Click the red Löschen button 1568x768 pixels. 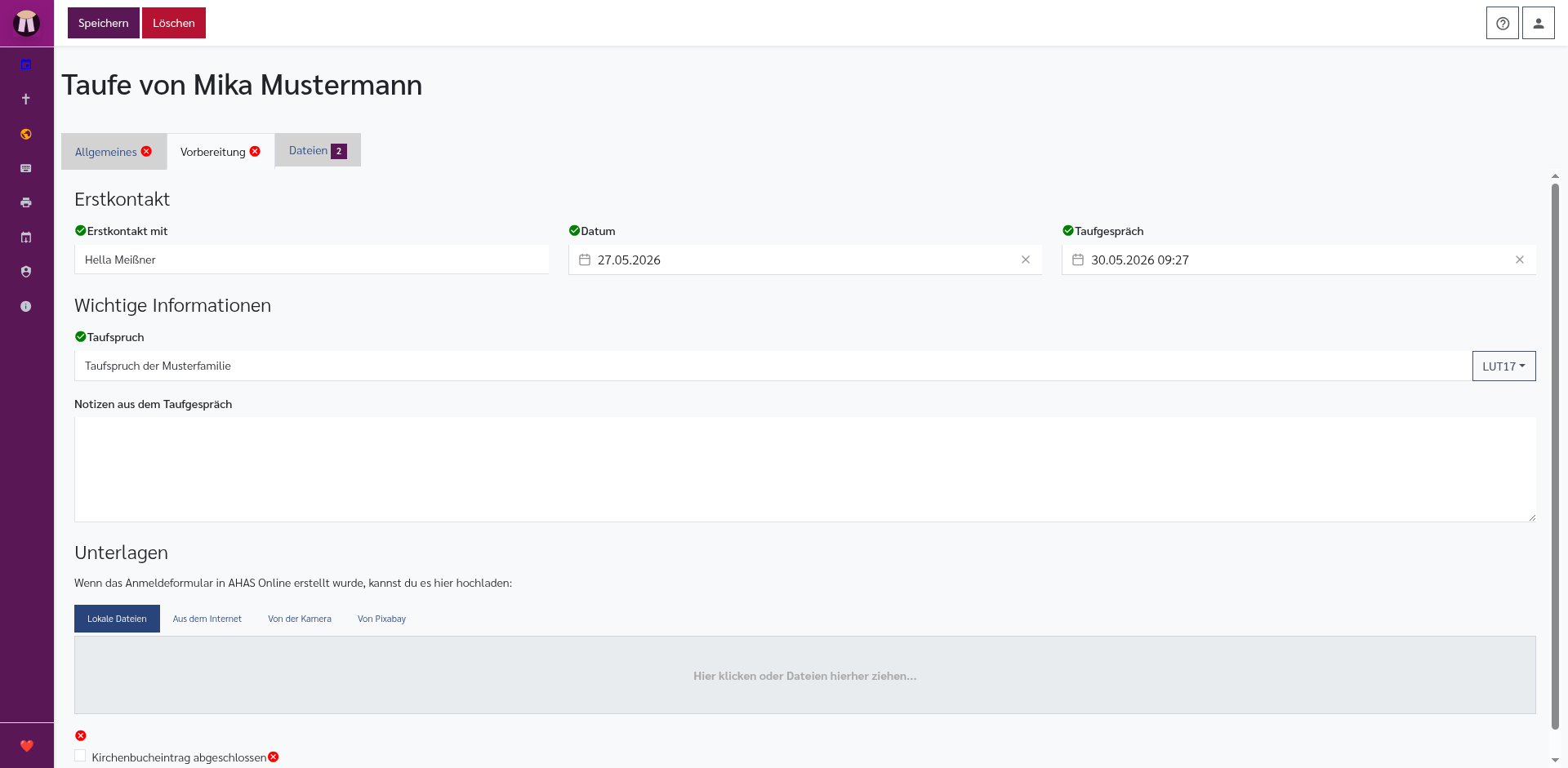[x=174, y=23]
